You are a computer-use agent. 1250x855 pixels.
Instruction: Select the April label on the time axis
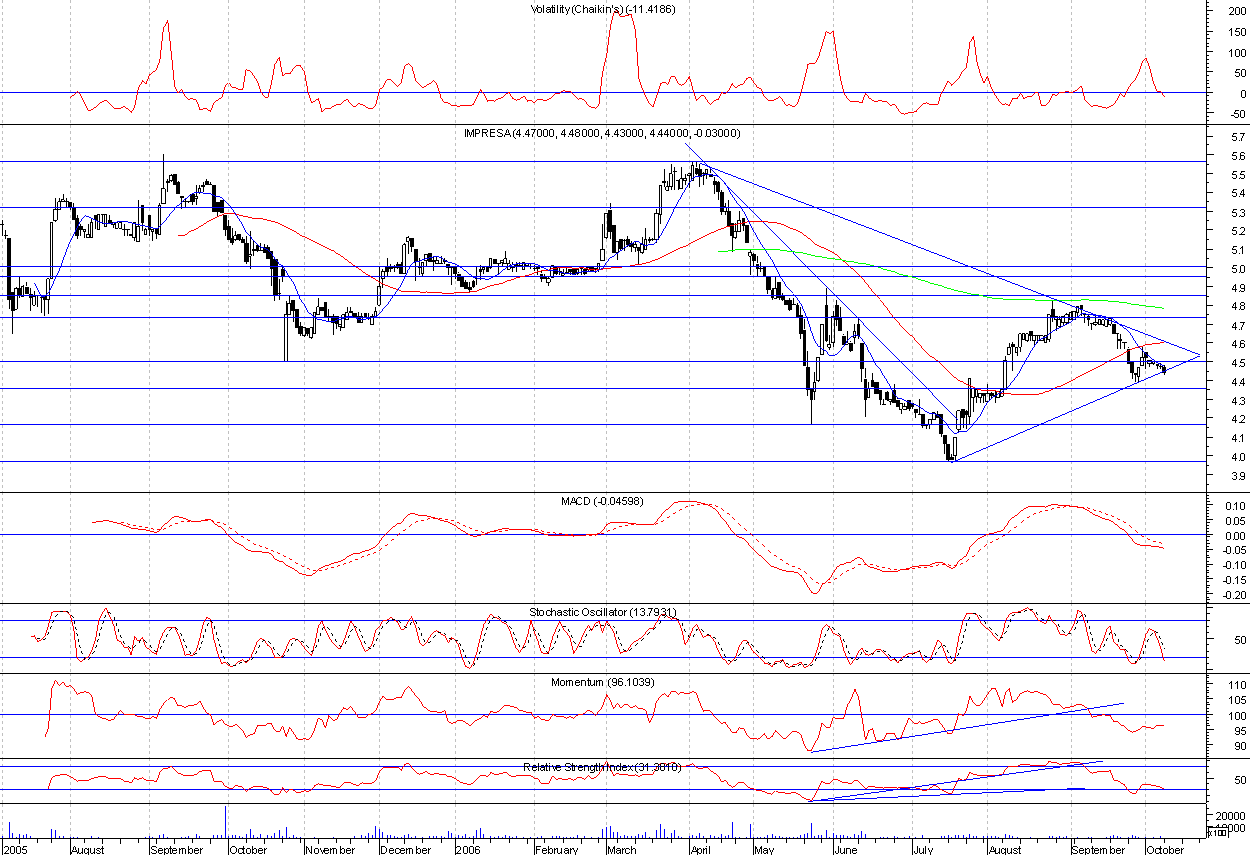tap(700, 849)
